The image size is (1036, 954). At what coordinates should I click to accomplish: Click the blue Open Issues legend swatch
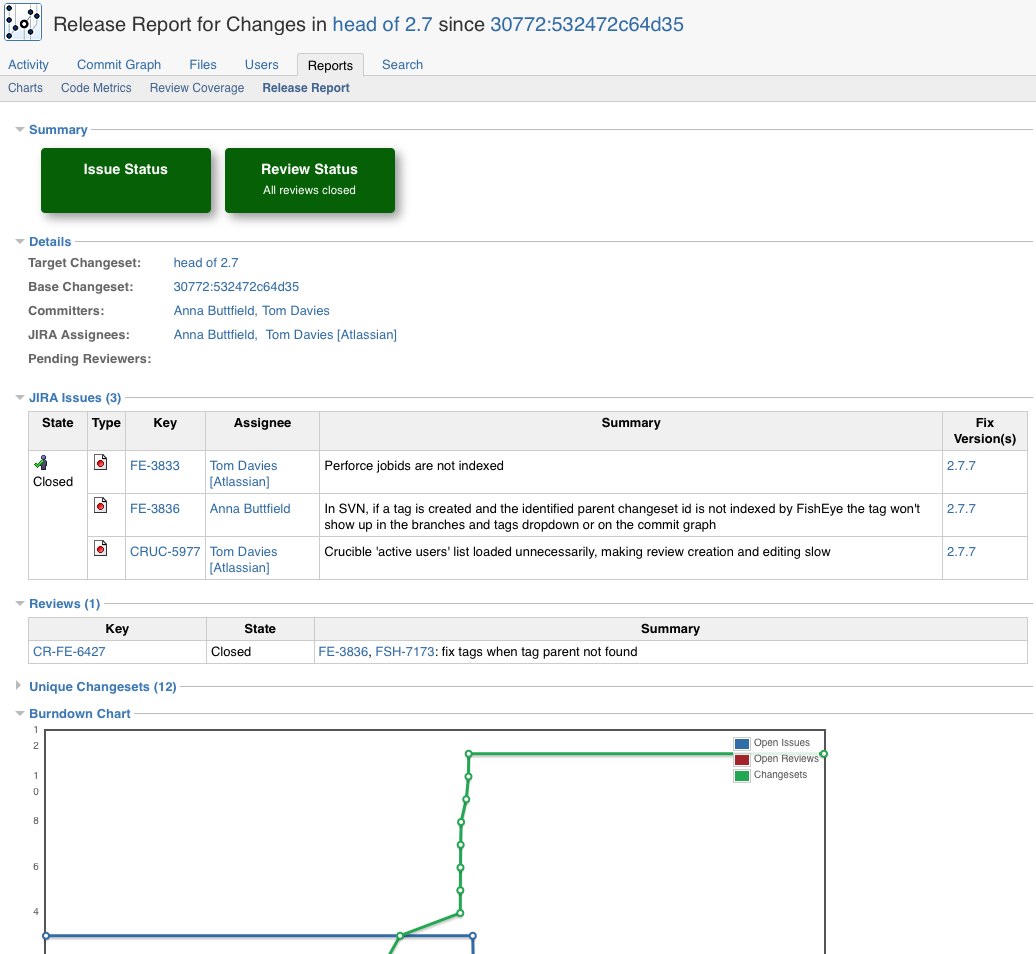click(x=742, y=744)
